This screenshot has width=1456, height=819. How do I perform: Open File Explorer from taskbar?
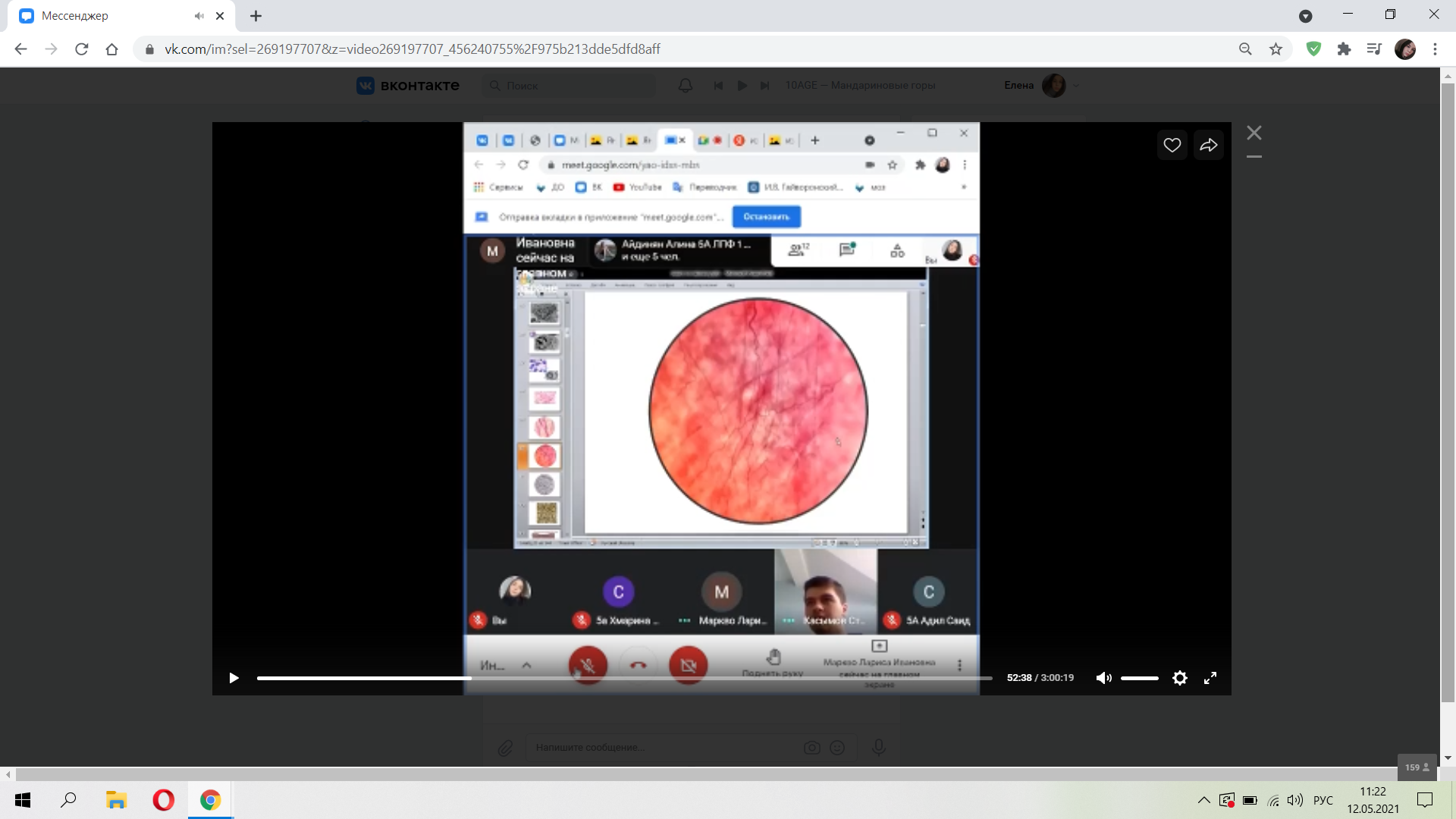[116, 800]
